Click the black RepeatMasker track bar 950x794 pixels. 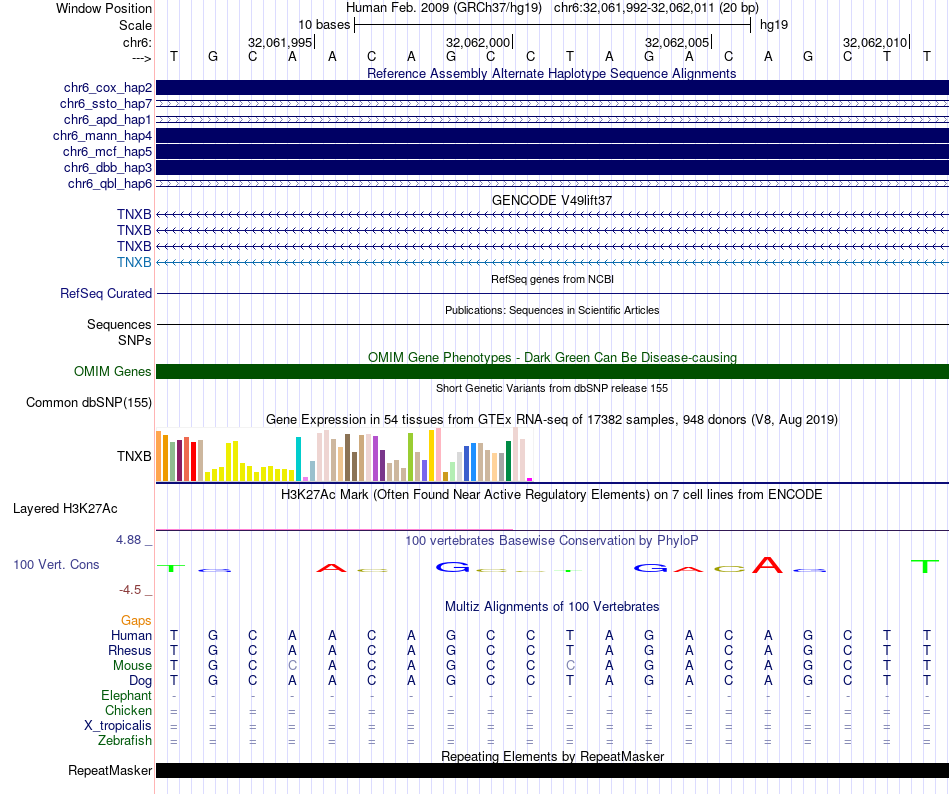pos(552,770)
